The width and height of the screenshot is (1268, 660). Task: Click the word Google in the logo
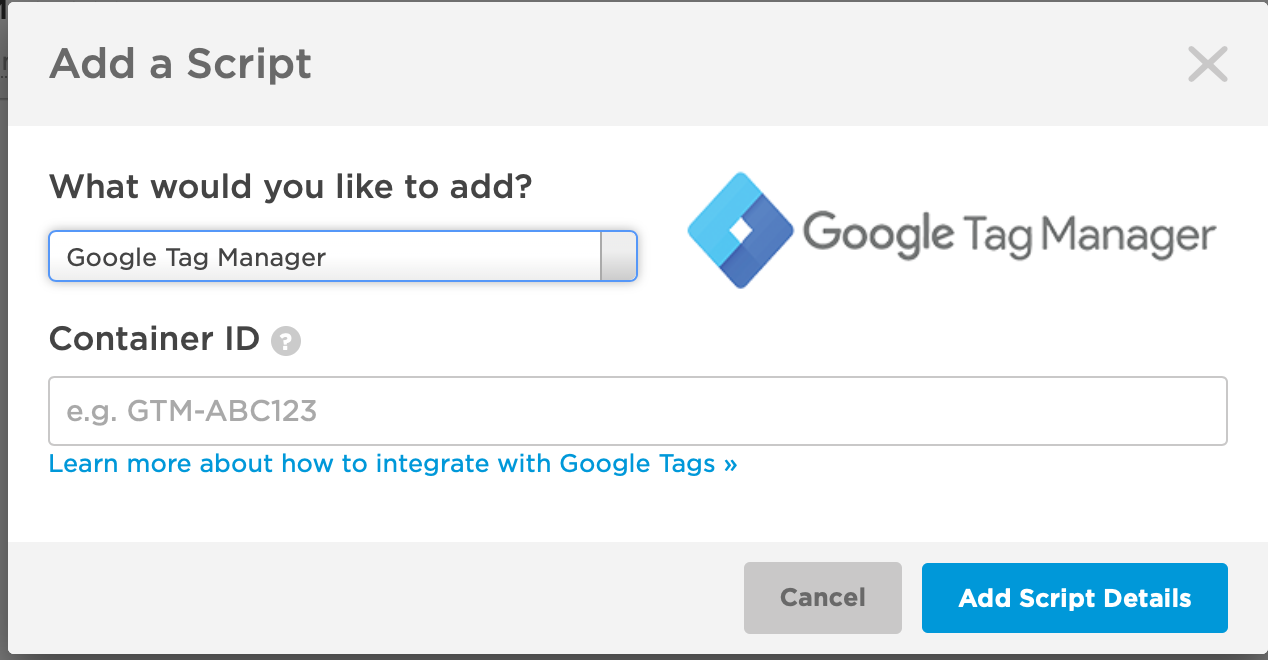tap(879, 234)
